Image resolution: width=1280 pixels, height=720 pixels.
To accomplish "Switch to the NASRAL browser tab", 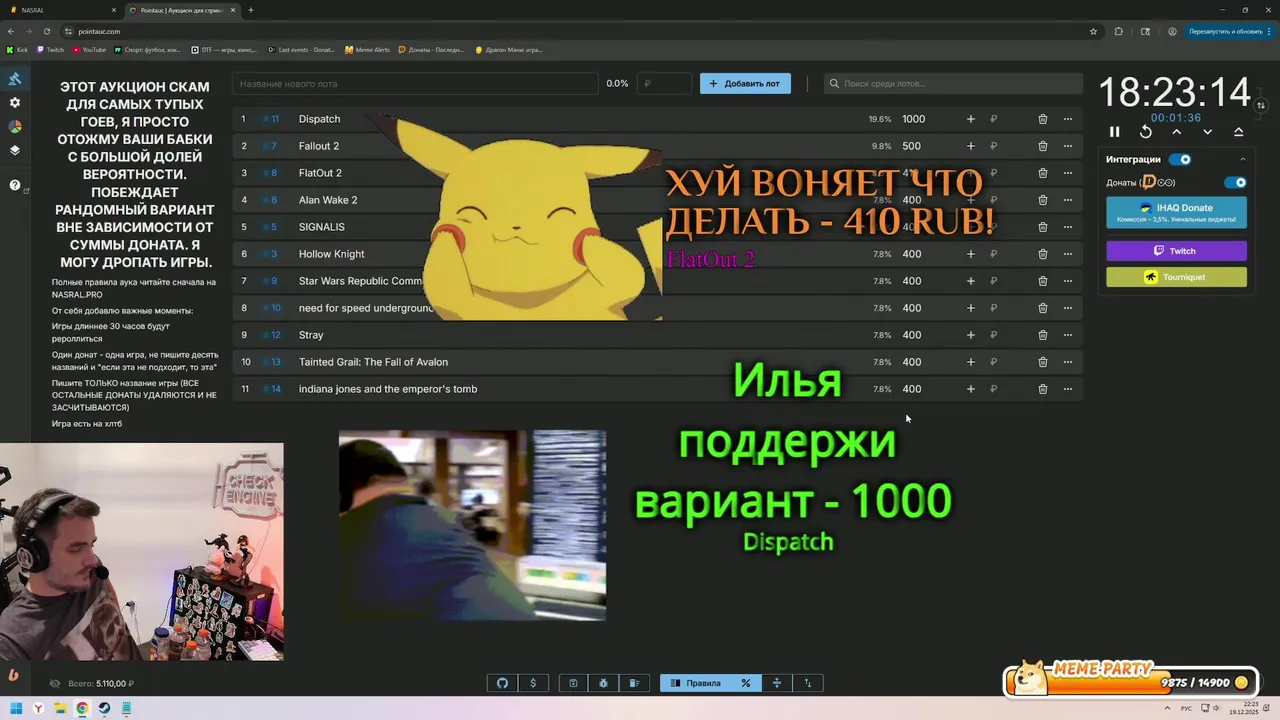I will 62,10.
